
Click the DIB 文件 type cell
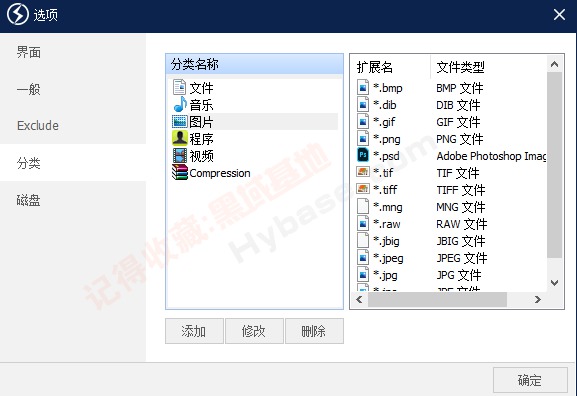(x=458, y=105)
